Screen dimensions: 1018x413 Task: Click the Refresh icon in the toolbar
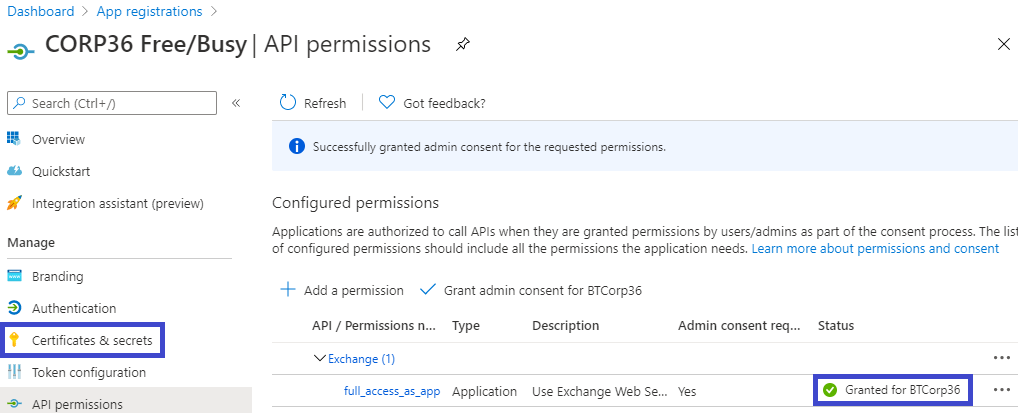(288, 102)
